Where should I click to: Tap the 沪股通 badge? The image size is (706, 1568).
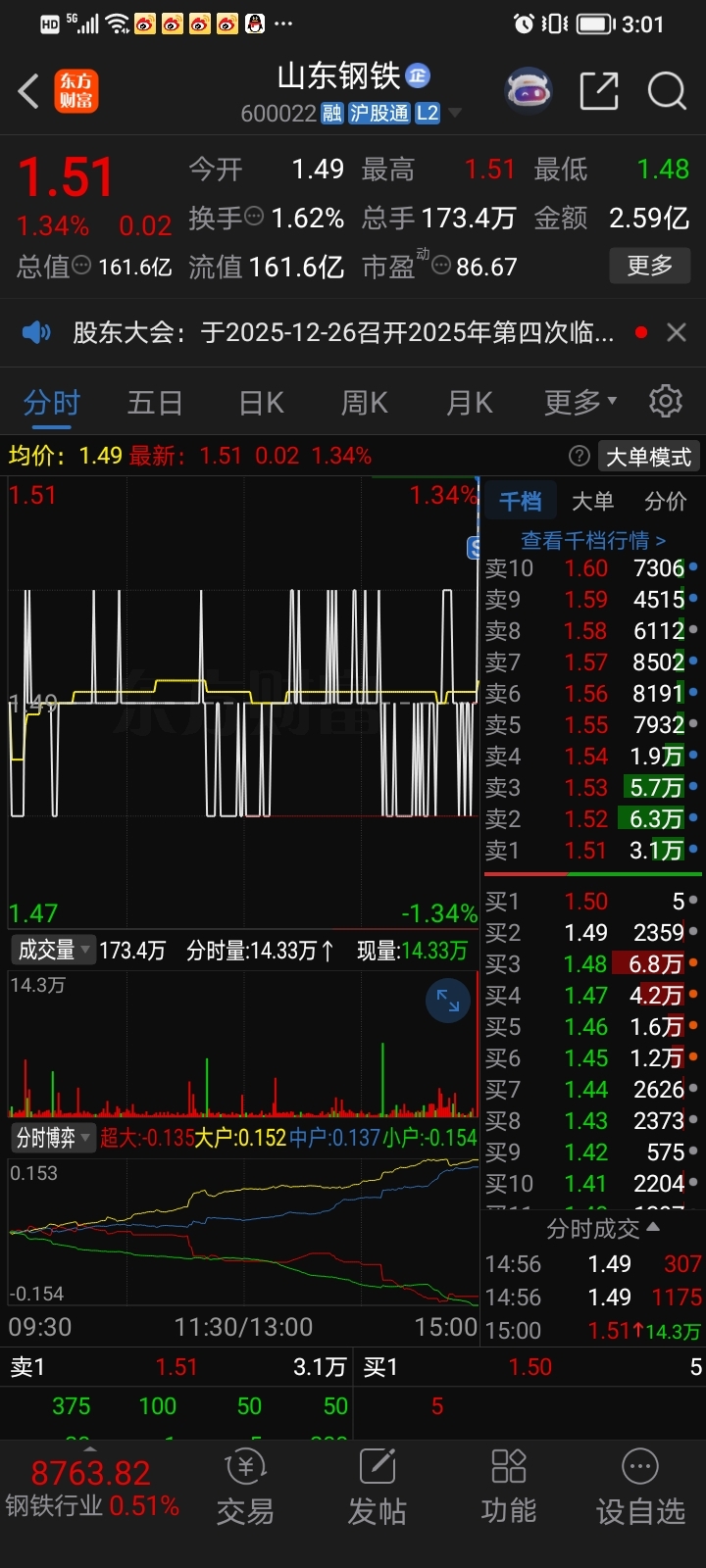pos(379,113)
